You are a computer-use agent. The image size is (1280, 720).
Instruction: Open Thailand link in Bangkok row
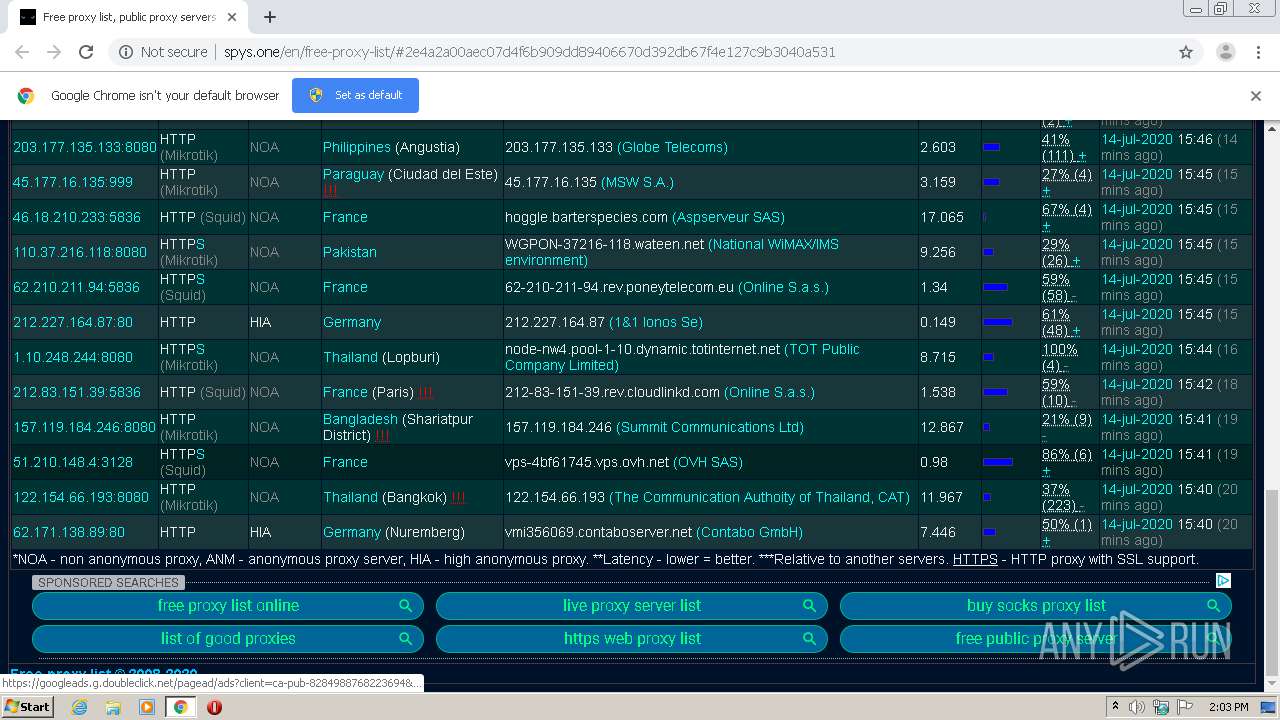point(350,497)
